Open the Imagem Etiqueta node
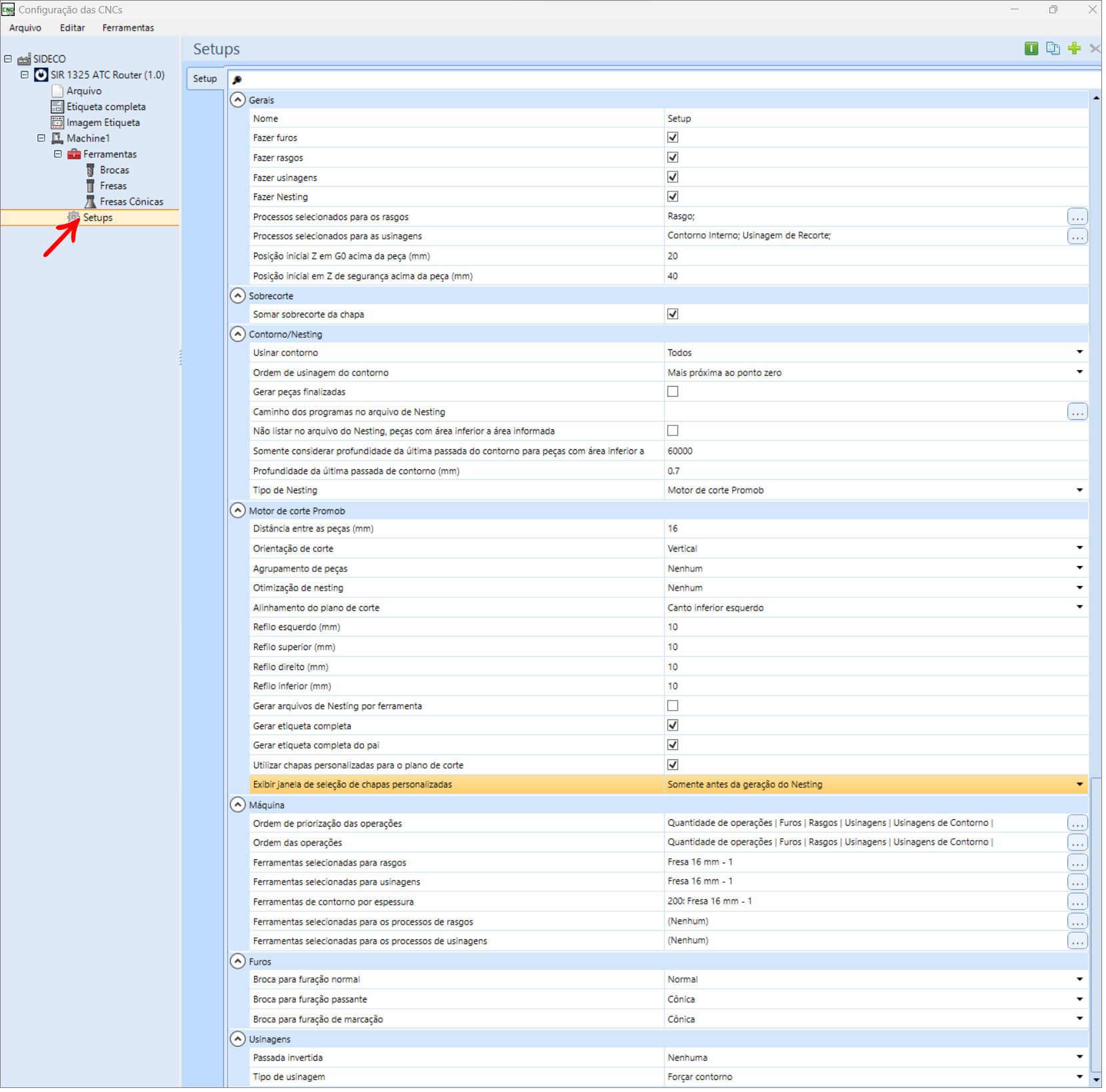This screenshot has height=1092, width=1106. point(103,123)
